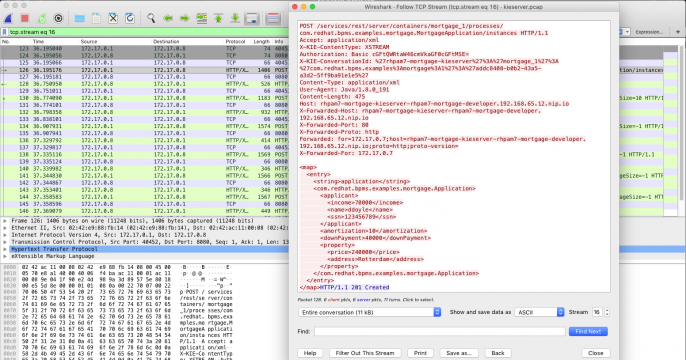Print the TCP stream

tap(420, 353)
